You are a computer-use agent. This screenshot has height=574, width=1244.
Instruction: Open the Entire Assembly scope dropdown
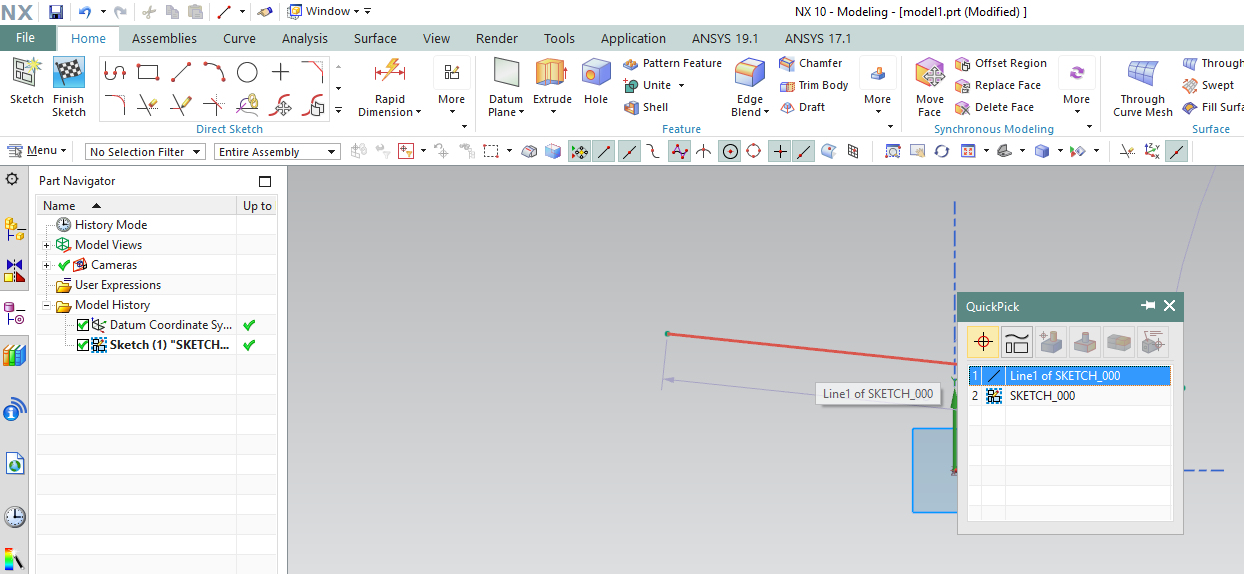[x=277, y=152]
